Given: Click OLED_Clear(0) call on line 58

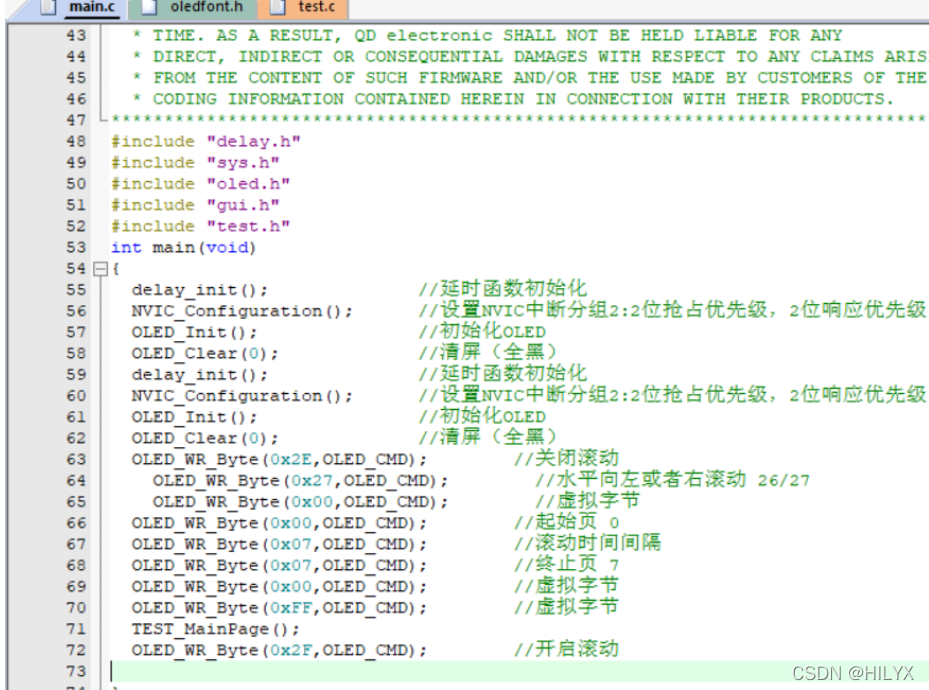Looking at the screenshot, I should 204,354.
